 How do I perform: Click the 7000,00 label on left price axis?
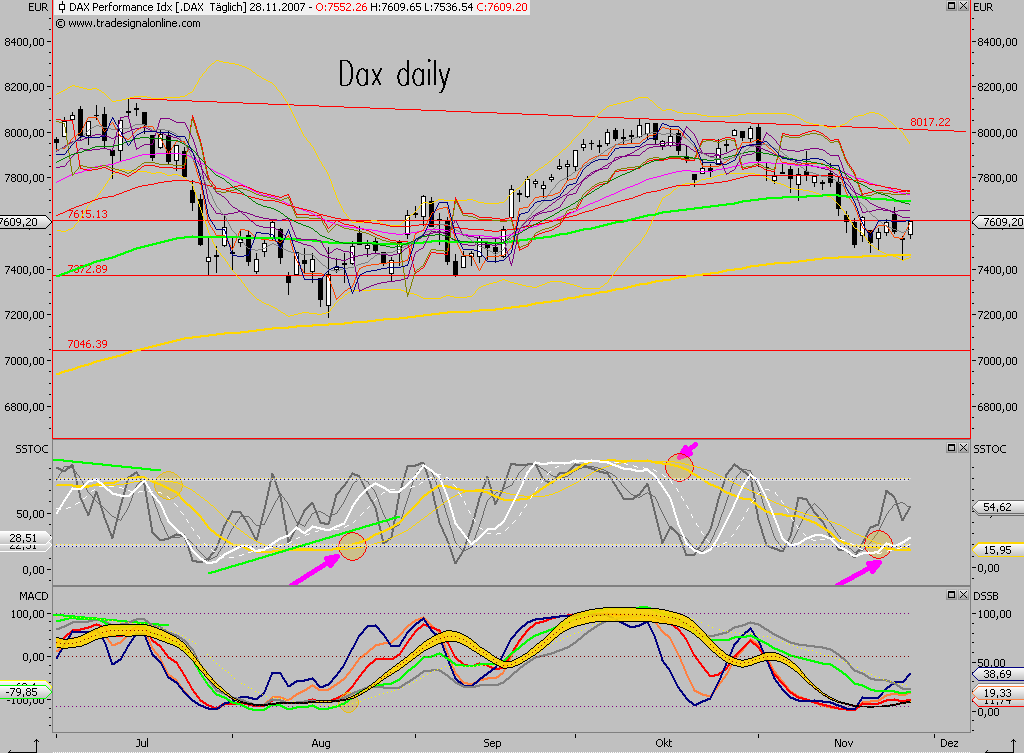pos(24,360)
